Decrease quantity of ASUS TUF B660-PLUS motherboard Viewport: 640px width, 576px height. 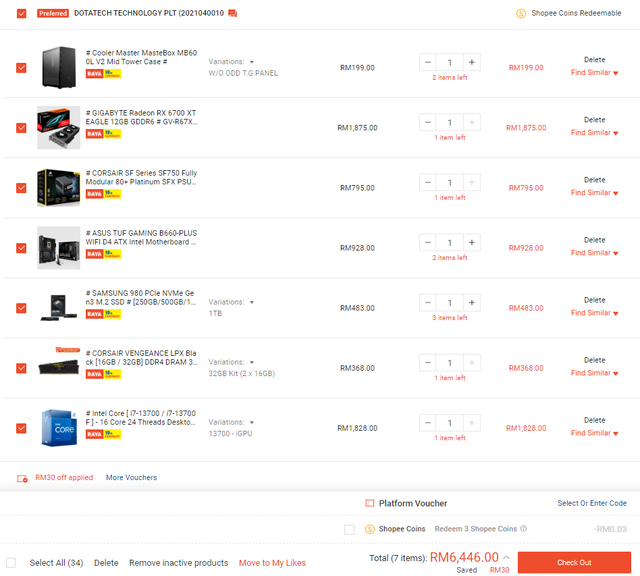tap(428, 242)
